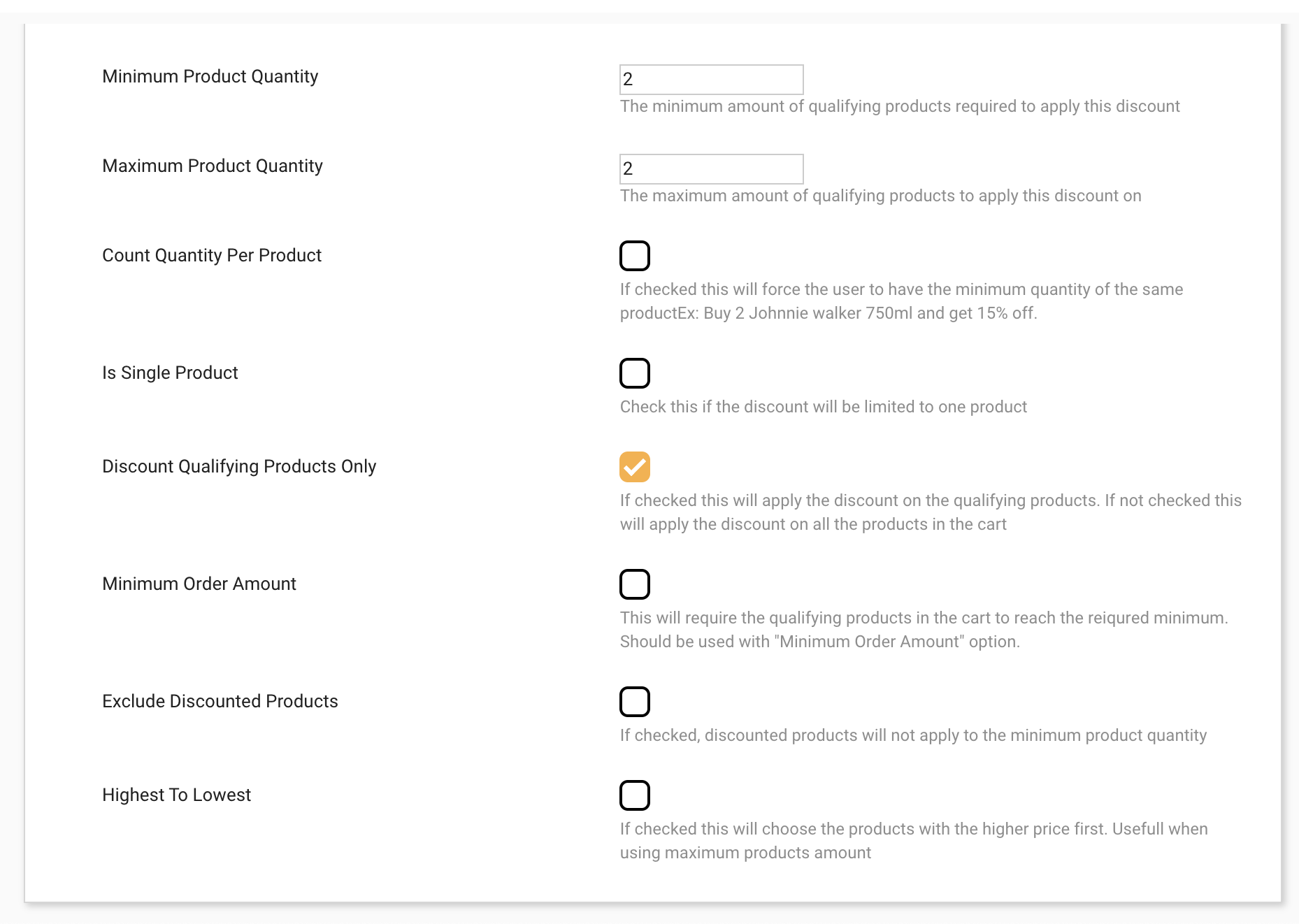Click the minimum quantity help text

[x=899, y=106]
